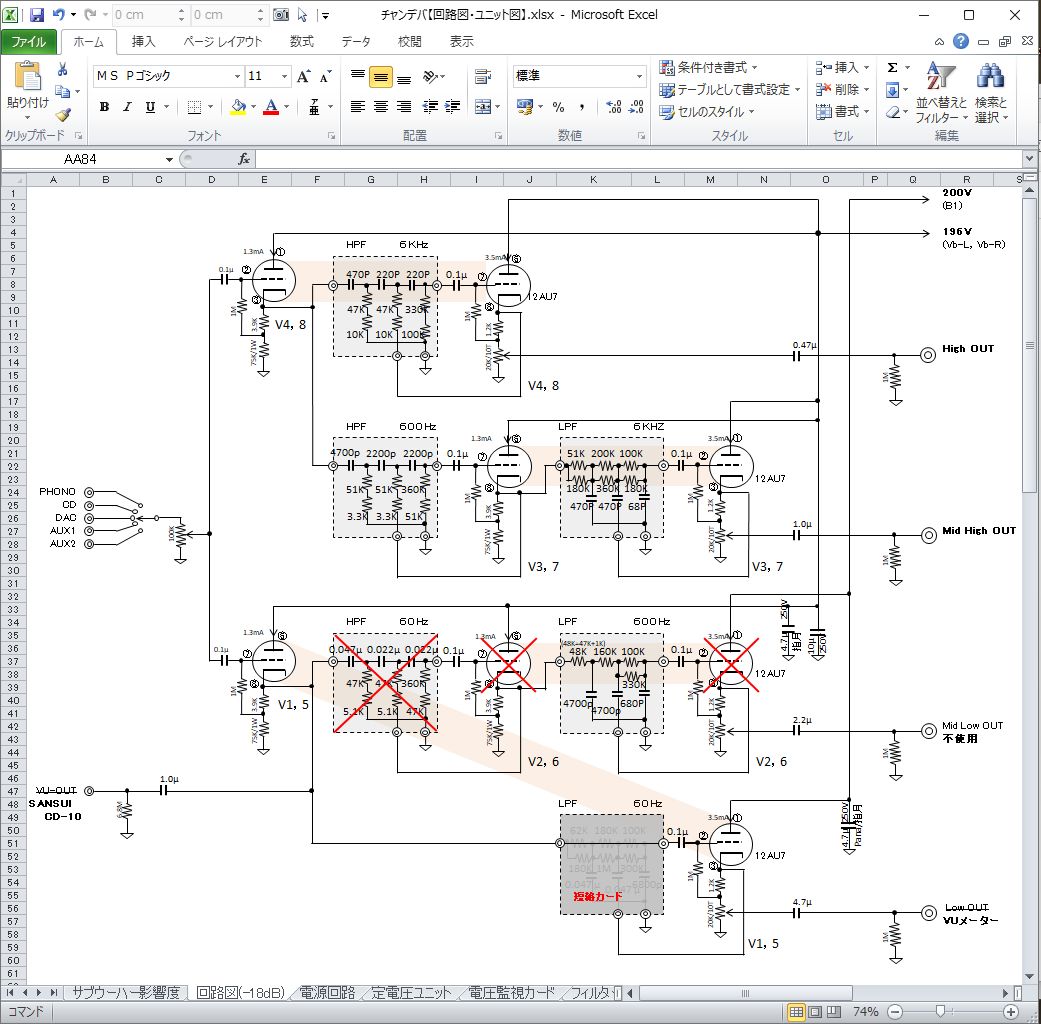Click the AutoSum sigma icon
The width and height of the screenshot is (1041, 1024).
point(892,68)
